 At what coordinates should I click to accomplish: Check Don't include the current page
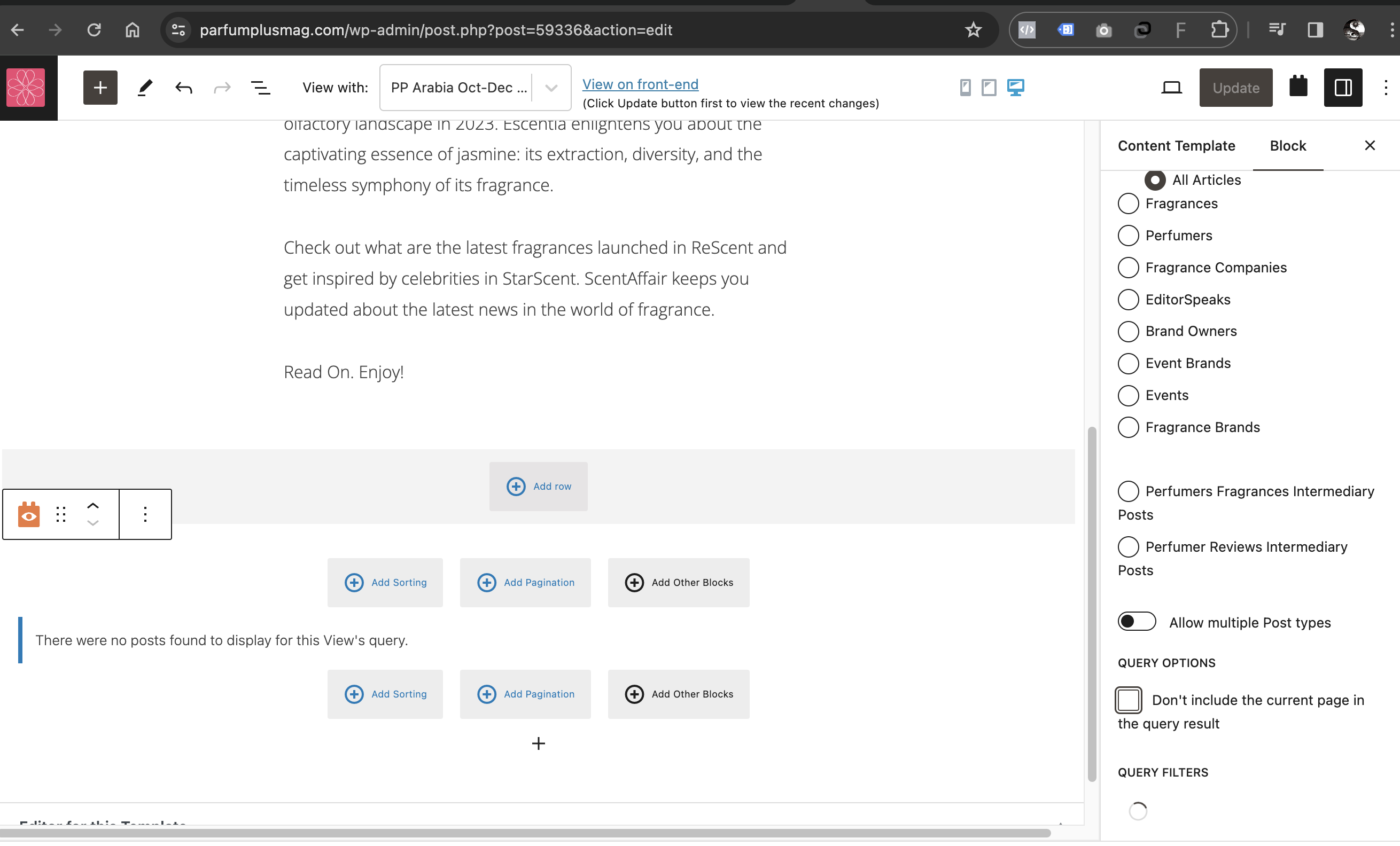click(x=1129, y=700)
